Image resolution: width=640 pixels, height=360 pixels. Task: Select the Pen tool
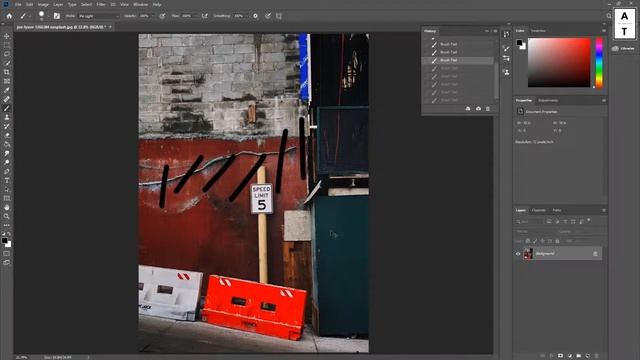[7, 171]
